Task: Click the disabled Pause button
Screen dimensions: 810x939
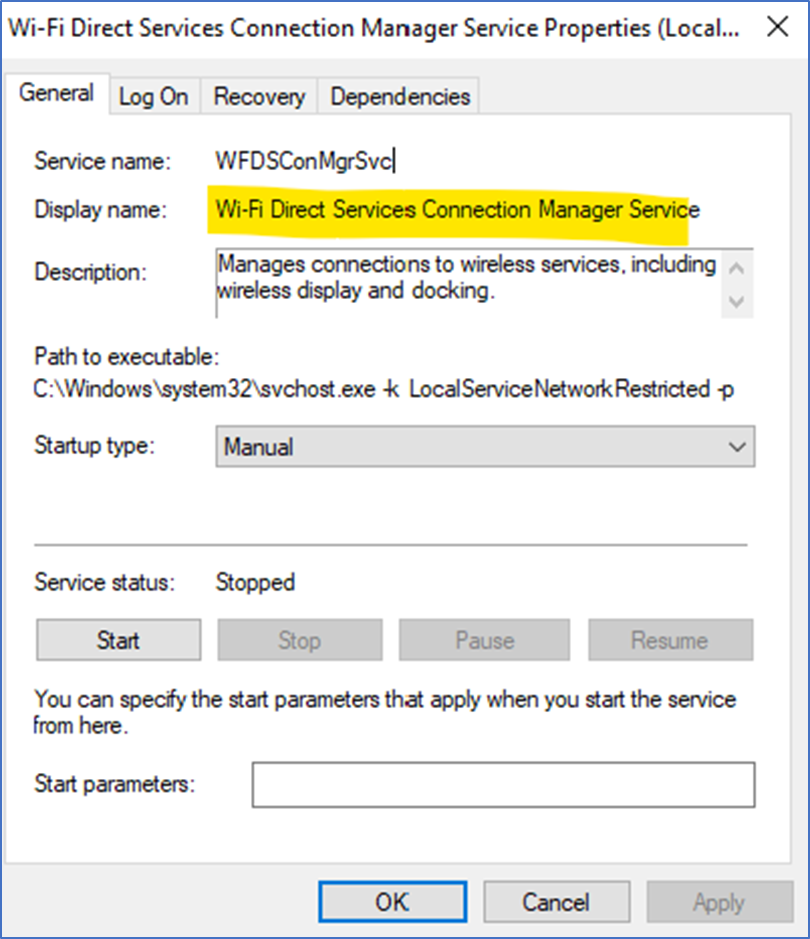Action: tap(484, 640)
